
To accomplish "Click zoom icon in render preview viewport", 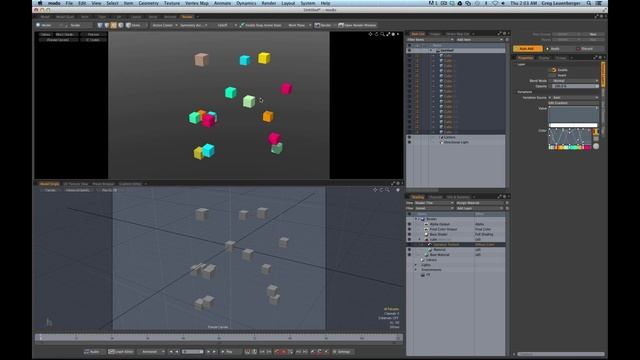I will click(382, 34).
